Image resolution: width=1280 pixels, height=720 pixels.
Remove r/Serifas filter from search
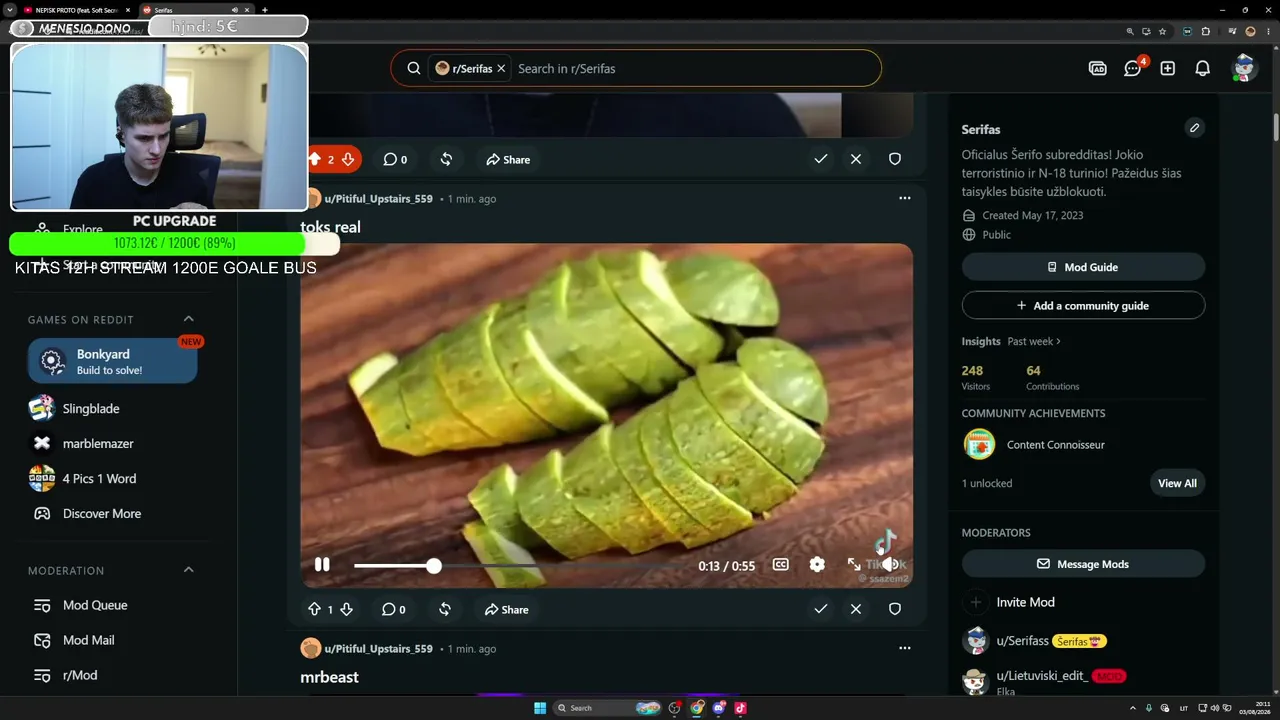point(501,68)
